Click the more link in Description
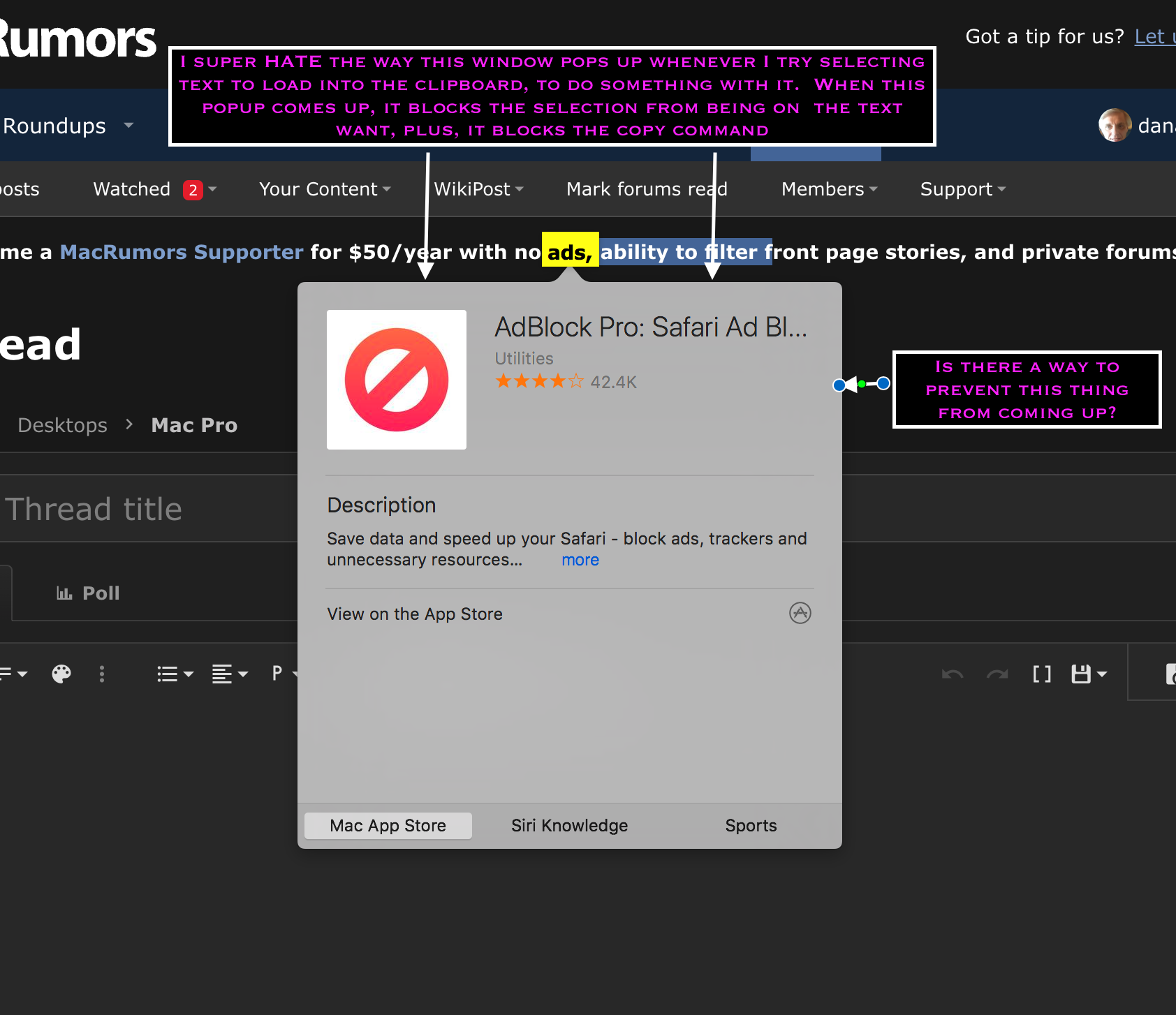 coord(580,560)
